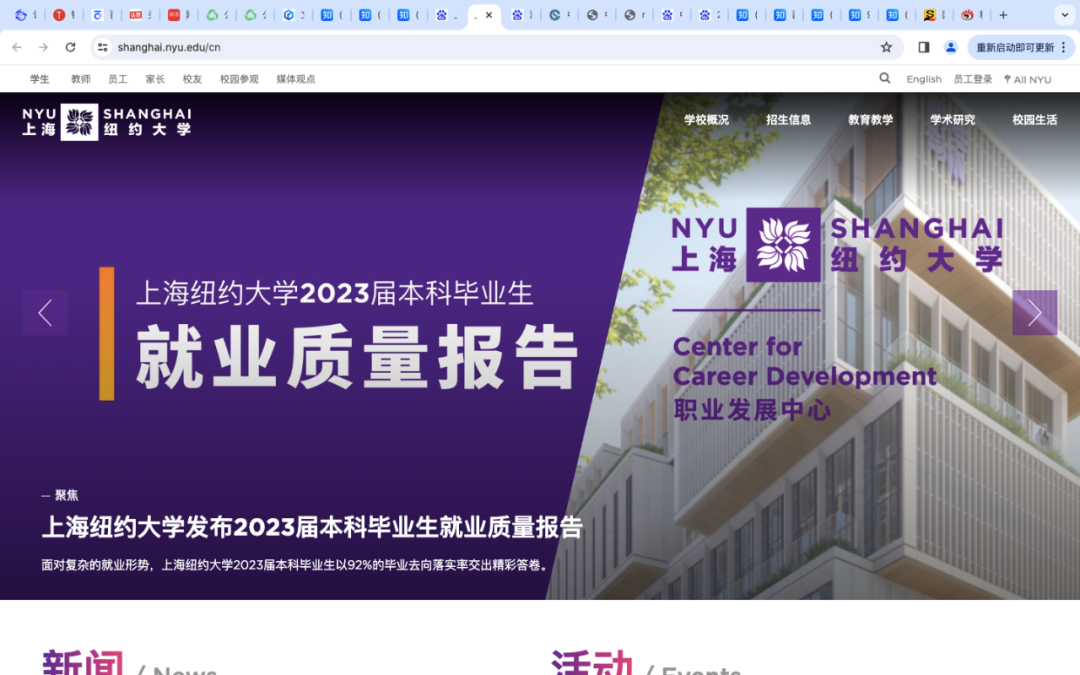
Task: Click the All NYU location pin link
Action: point(1028,79)
